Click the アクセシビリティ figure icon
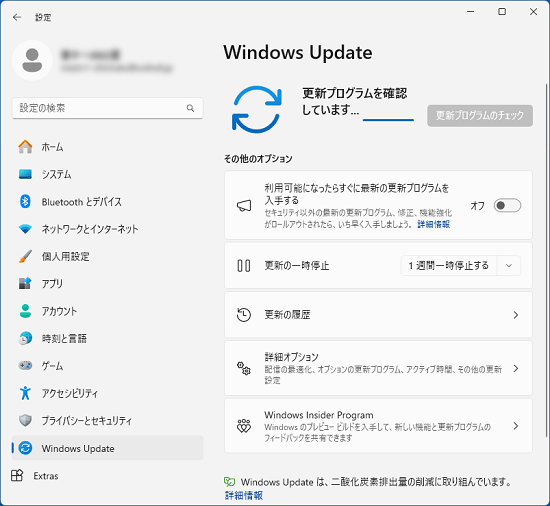This screenshot has width=550, height=506. click(x=25, y=393)
